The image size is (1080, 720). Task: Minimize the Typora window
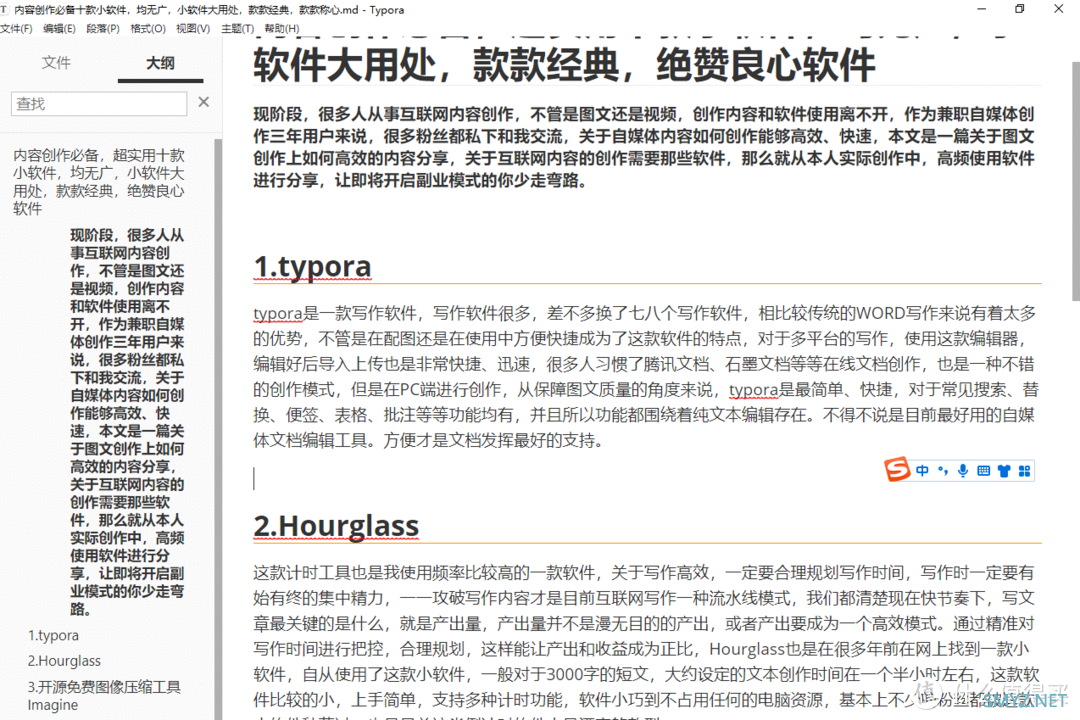coord(982,9)
